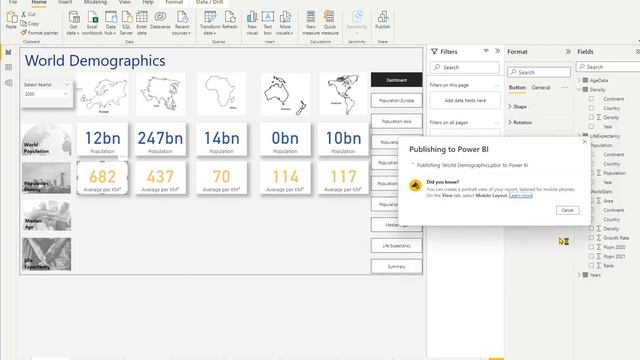
Task: Import from Excel workbook
Action: pos(92,23)
